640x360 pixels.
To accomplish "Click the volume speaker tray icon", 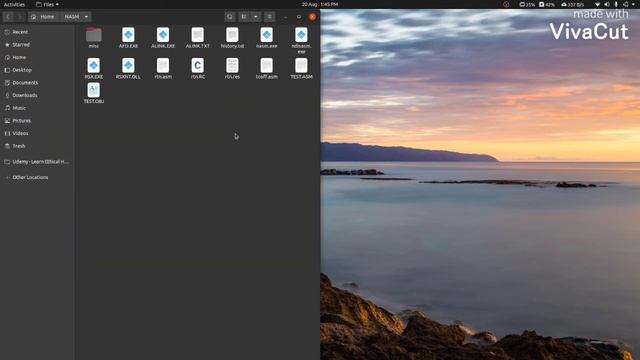I will (x=607, y=4).
